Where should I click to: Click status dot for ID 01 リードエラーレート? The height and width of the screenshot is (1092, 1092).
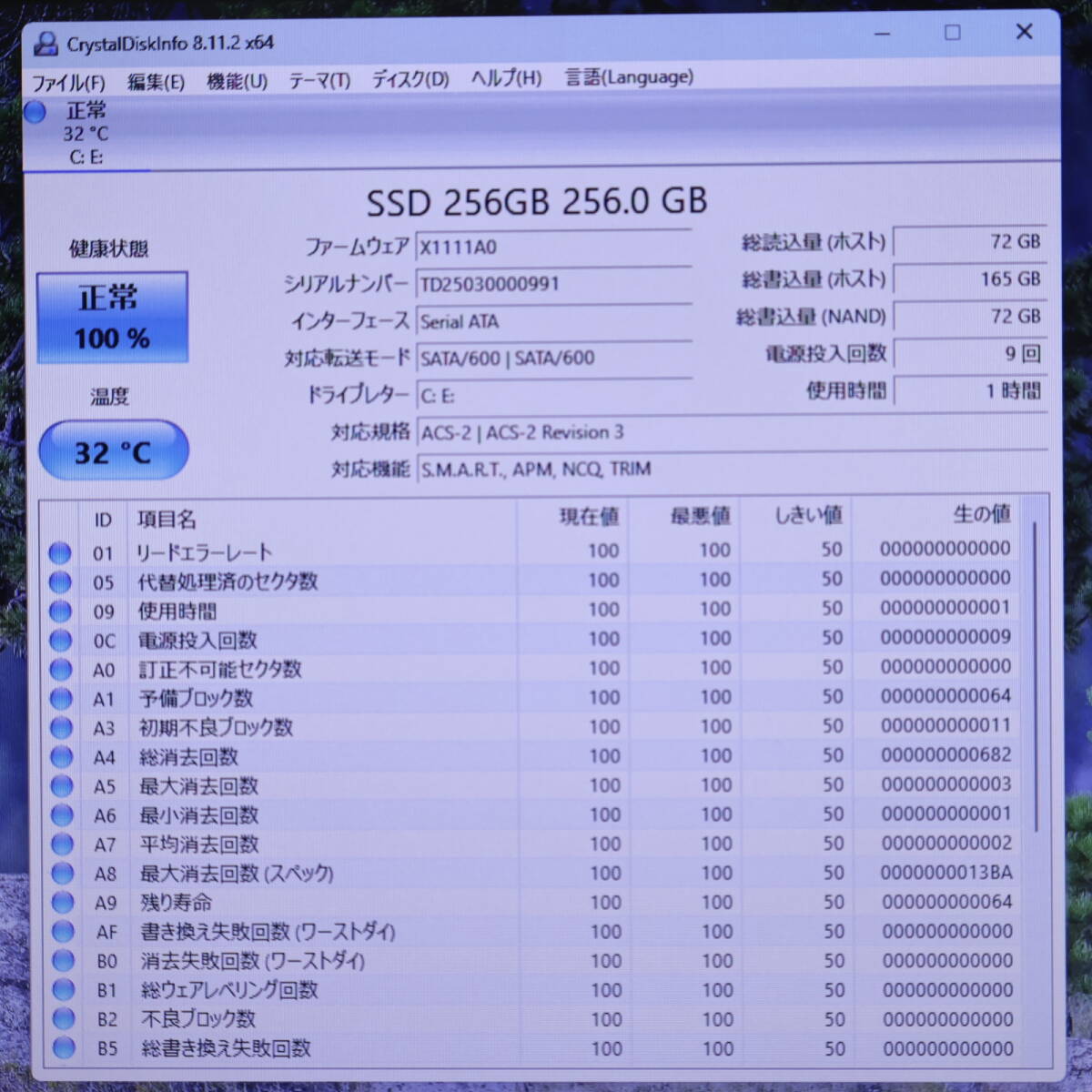click(x=60, y=552)
